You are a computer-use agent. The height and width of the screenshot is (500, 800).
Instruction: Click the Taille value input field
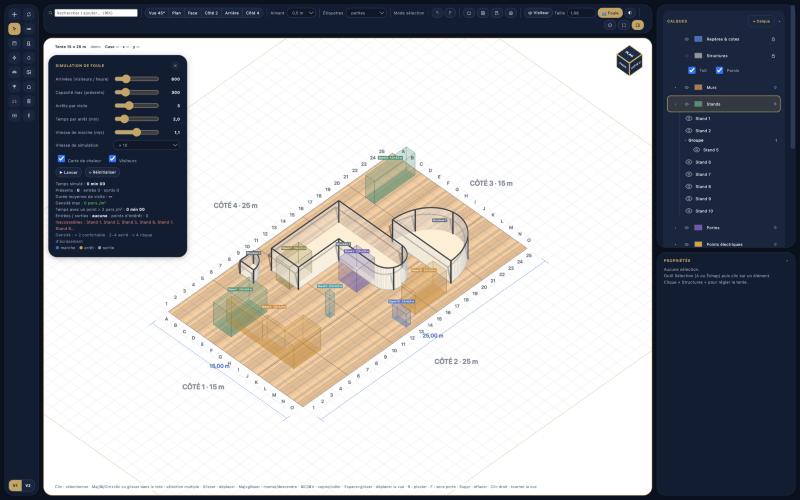(x=582, y=13)
